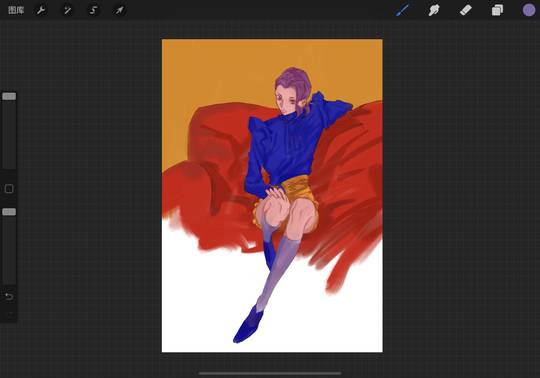Image resolution: width=540 pixels, height=378 pixels.
Task: Open the purple active color picker
Action: tap(529, 10)
